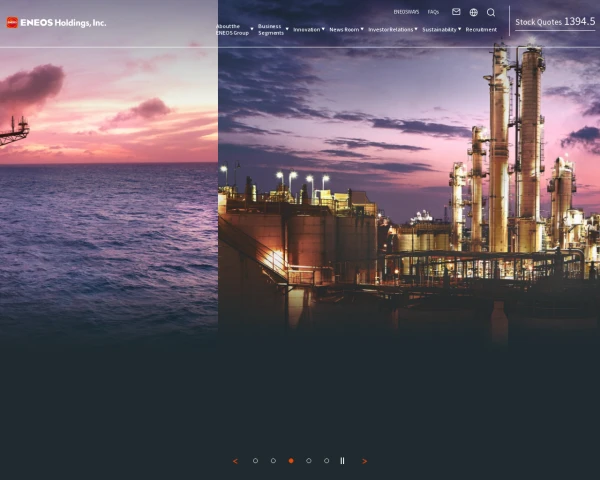Advance to next slide arrow
This screenshot has height=480, width=600.
tap(364, 461)
